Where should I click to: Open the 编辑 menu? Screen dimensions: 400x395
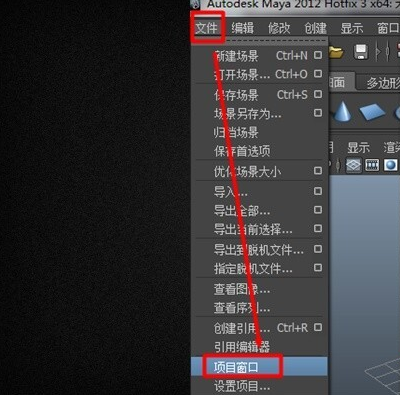(x=243, y=28)
